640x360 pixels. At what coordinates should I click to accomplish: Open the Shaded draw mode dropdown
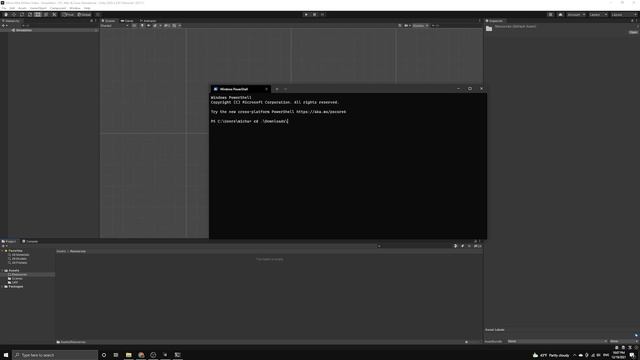point(115,26)
